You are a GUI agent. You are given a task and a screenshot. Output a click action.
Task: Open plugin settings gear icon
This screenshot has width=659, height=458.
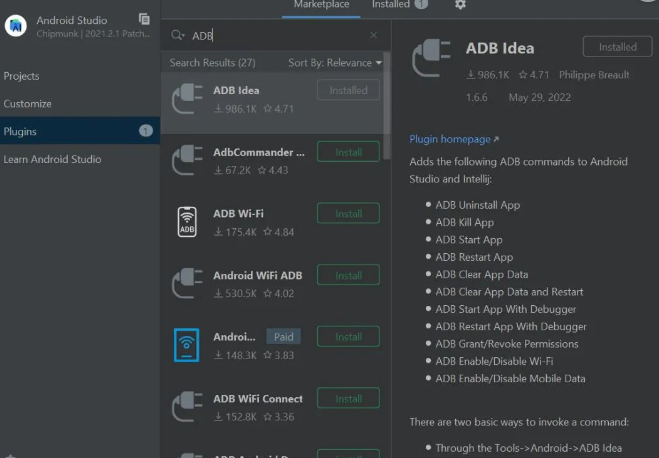click(460, 5)
